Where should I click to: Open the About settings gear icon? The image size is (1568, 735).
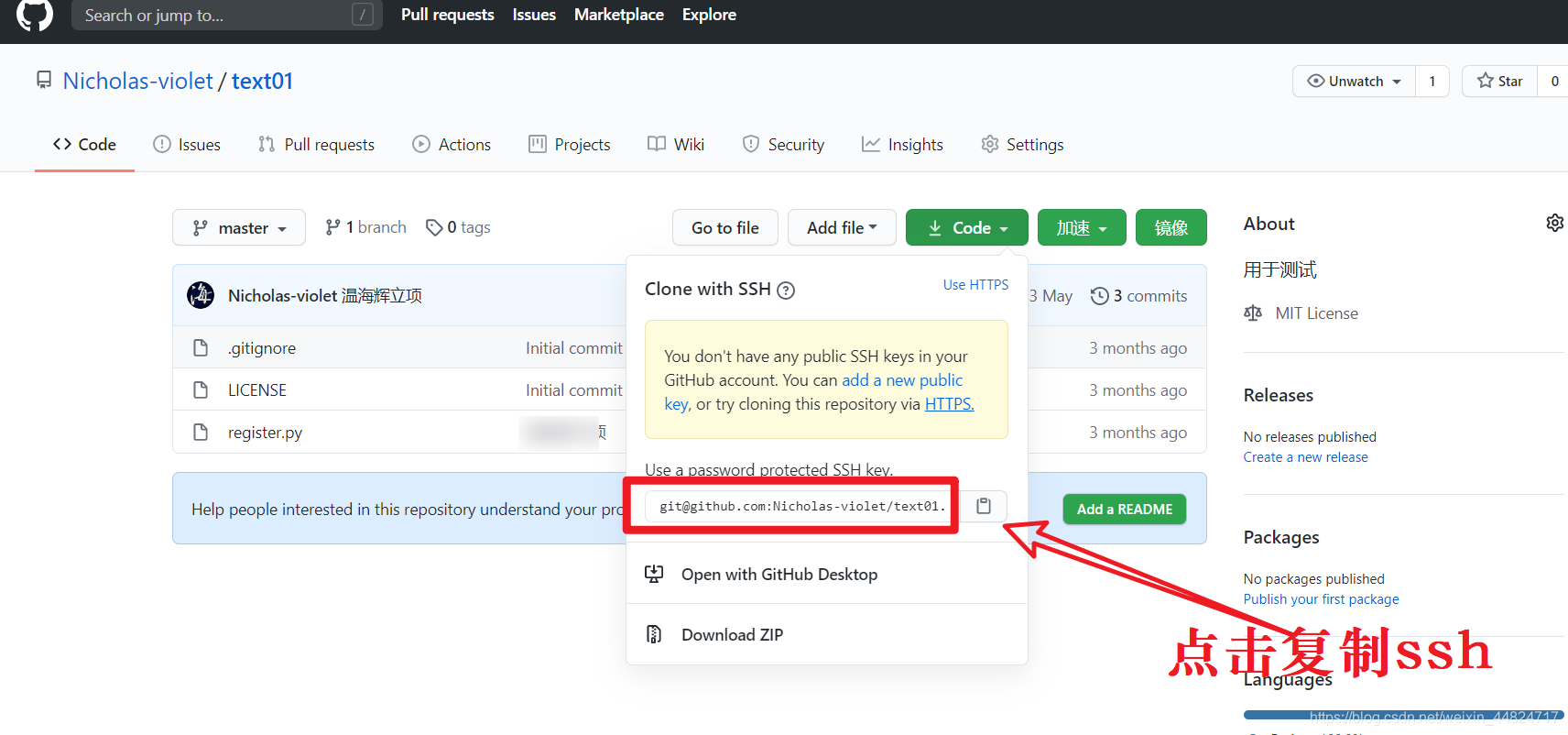pos(1554,223)
